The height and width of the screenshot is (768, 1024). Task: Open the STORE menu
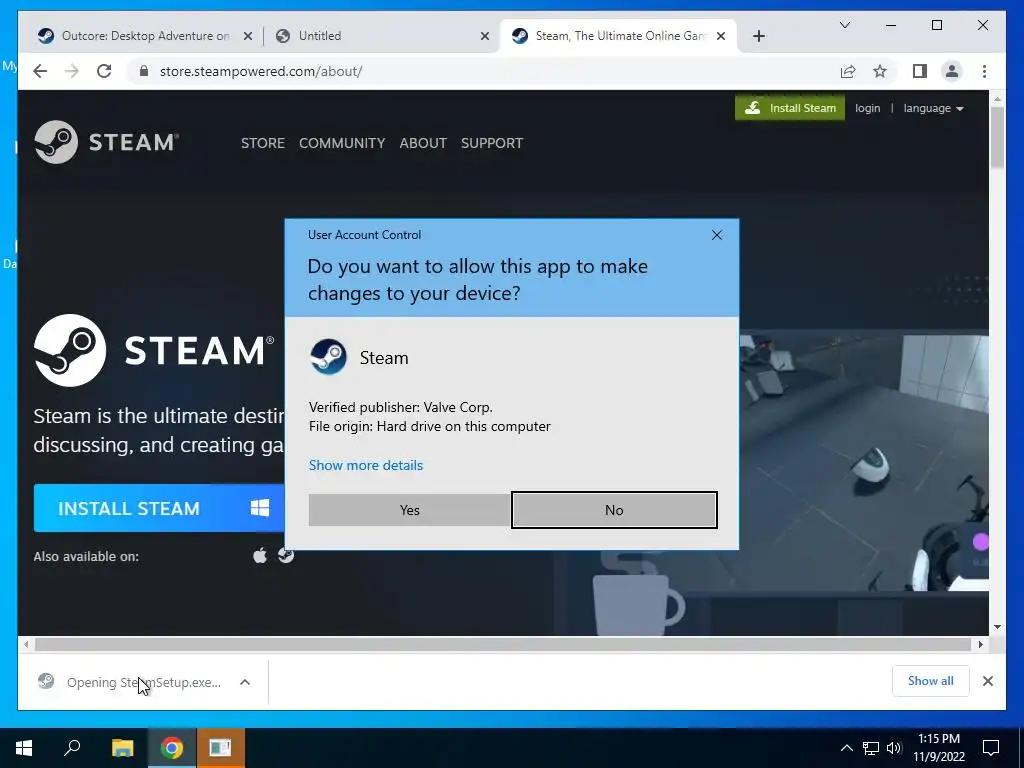pos(263,143)
